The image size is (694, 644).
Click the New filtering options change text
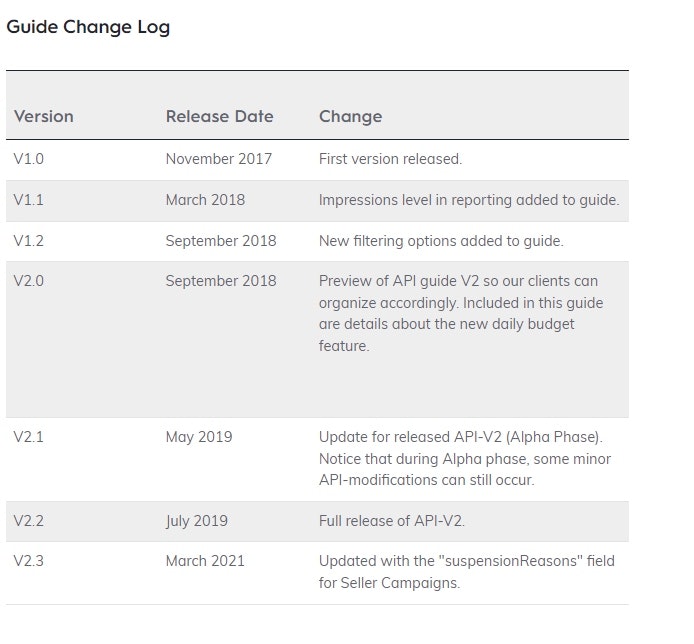click(x=441, y=241)
